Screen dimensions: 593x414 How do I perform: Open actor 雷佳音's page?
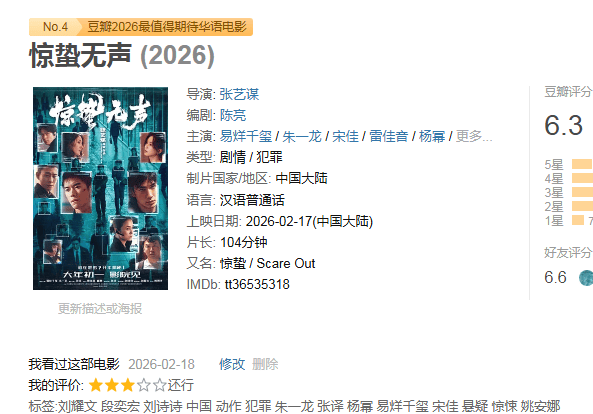click(x=388, y=136)
